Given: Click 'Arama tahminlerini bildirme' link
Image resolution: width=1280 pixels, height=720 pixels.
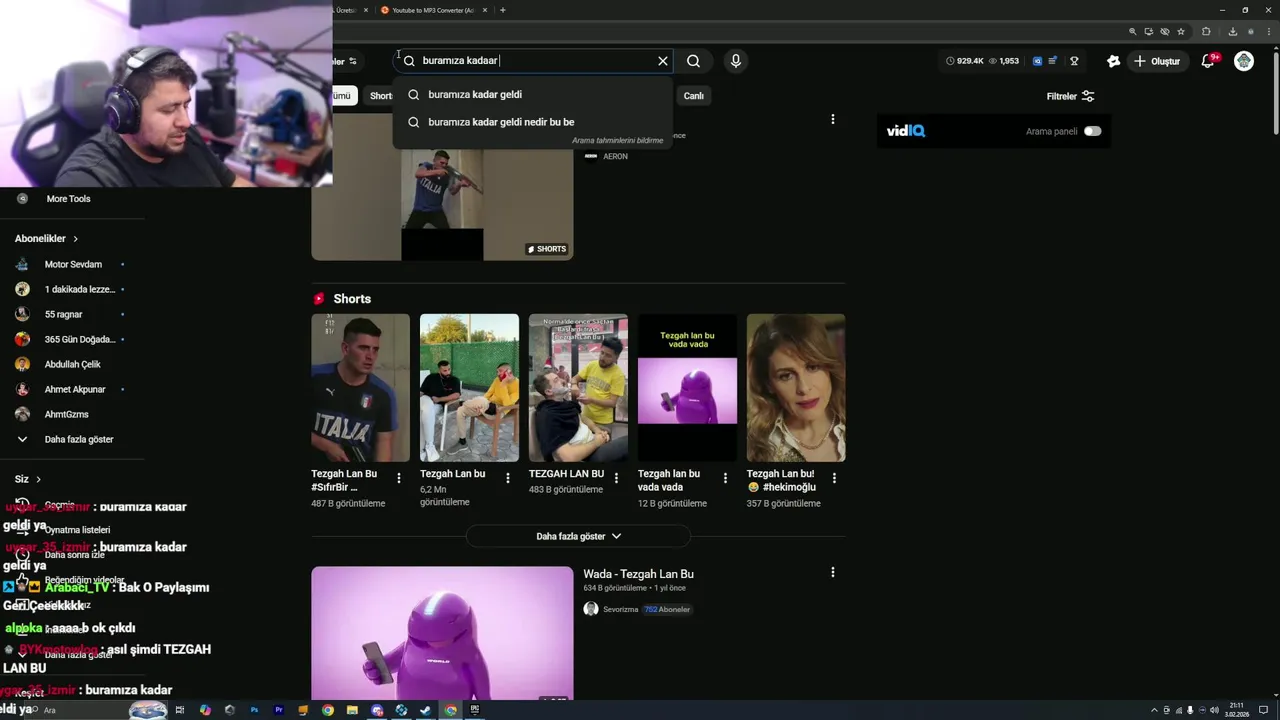Looking at the screenshot, I should pos(617,141).
